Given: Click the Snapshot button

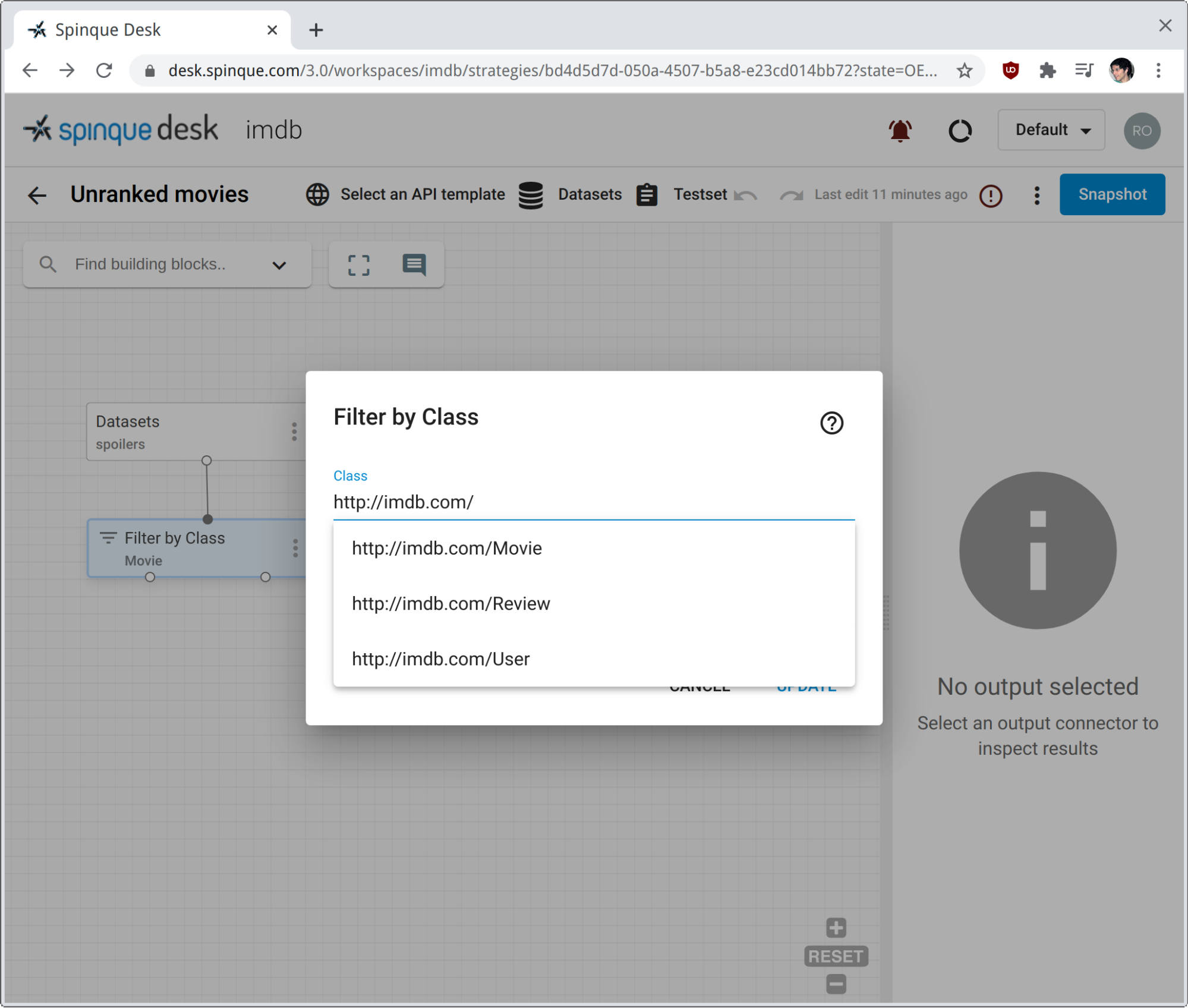Looking at the screenshot, I should [1112, 194].
